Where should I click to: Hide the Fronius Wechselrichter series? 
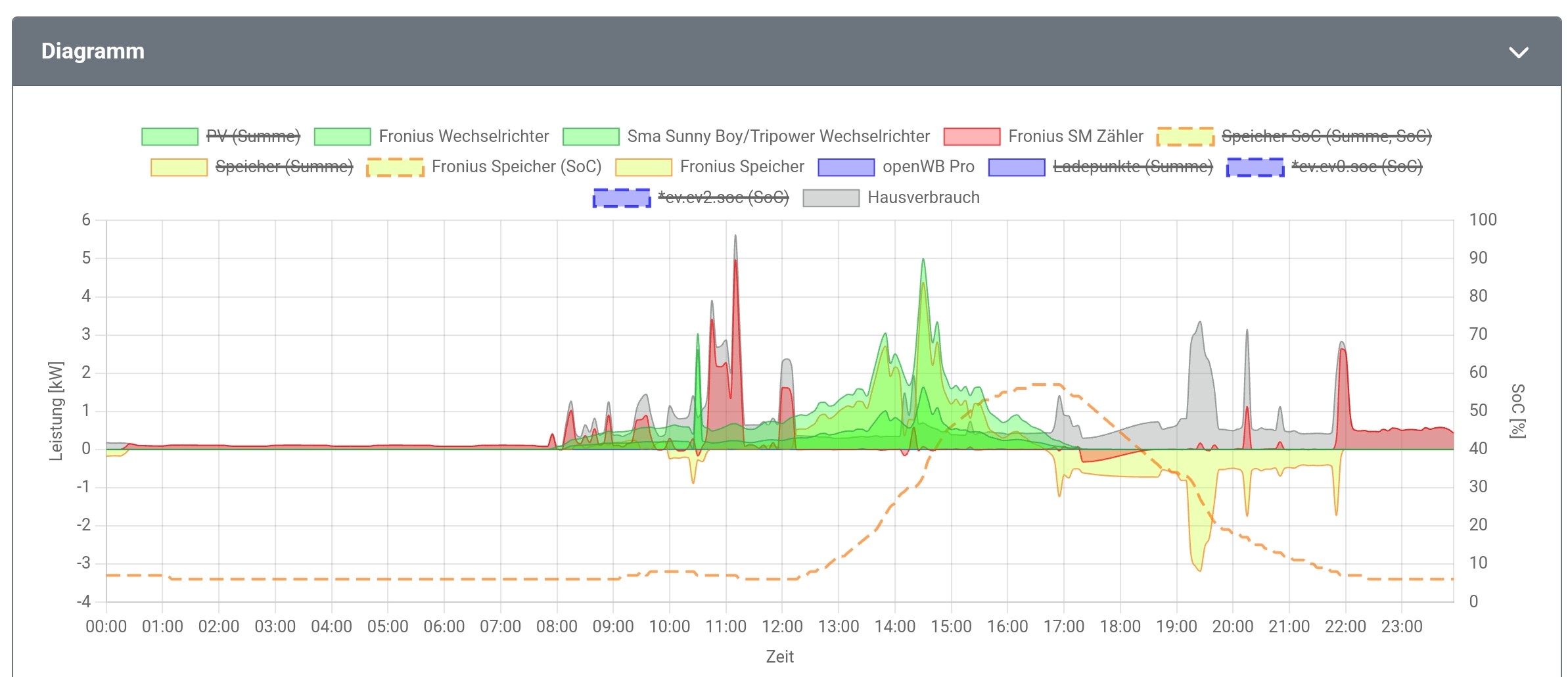pos(463,136)
